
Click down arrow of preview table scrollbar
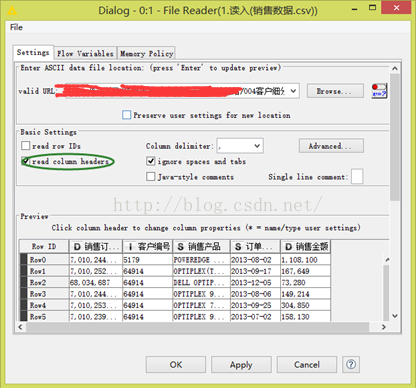point(395,316)
